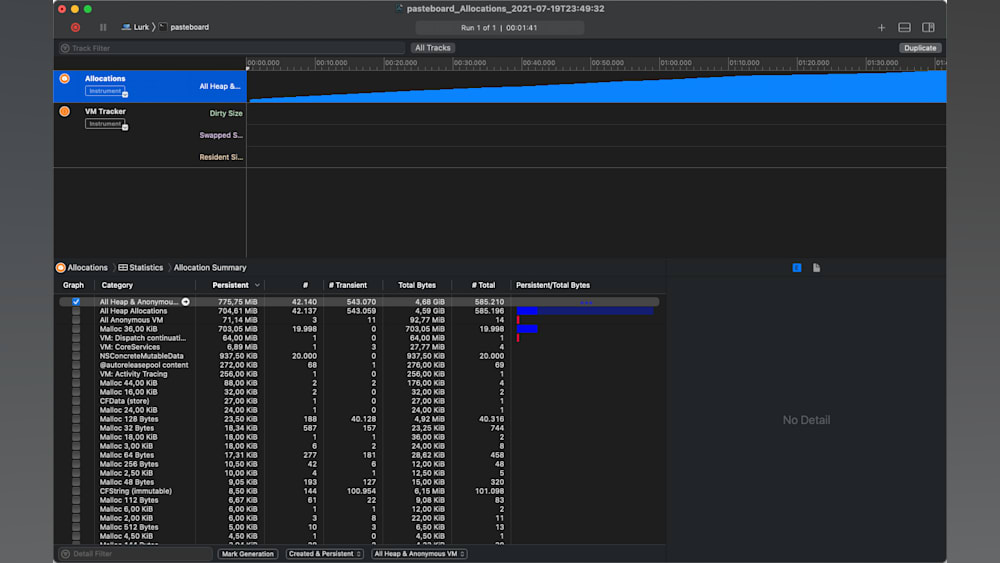The width and height of the screenshot is (1000, 563).
Task: Check graph box for VM: Dispatch continuations
Action: [x=76, y=338]
